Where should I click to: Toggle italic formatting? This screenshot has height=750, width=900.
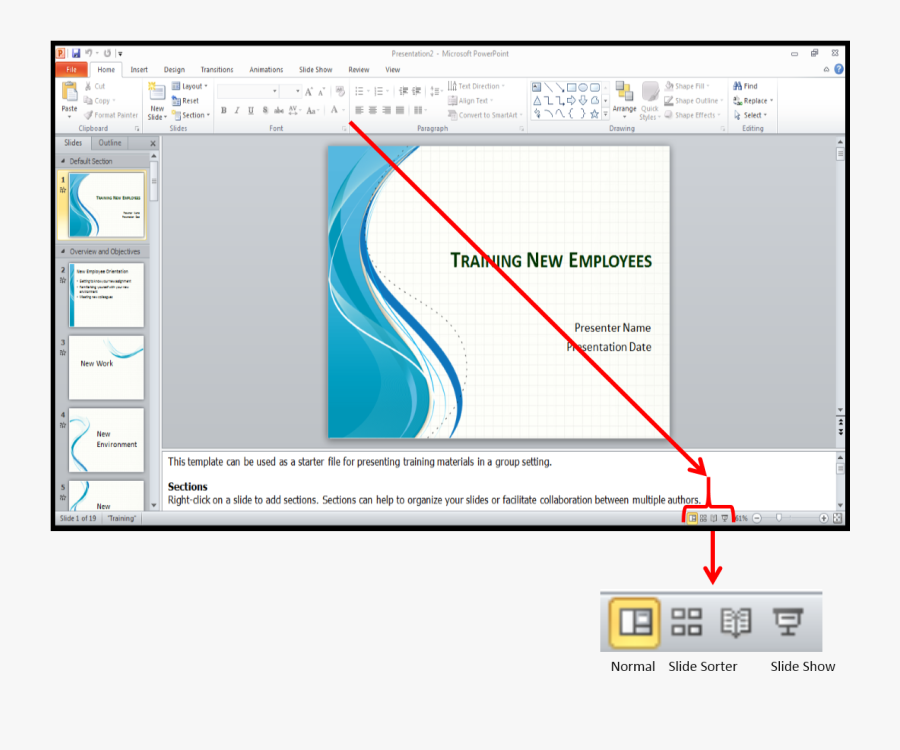tap(235, 110)
